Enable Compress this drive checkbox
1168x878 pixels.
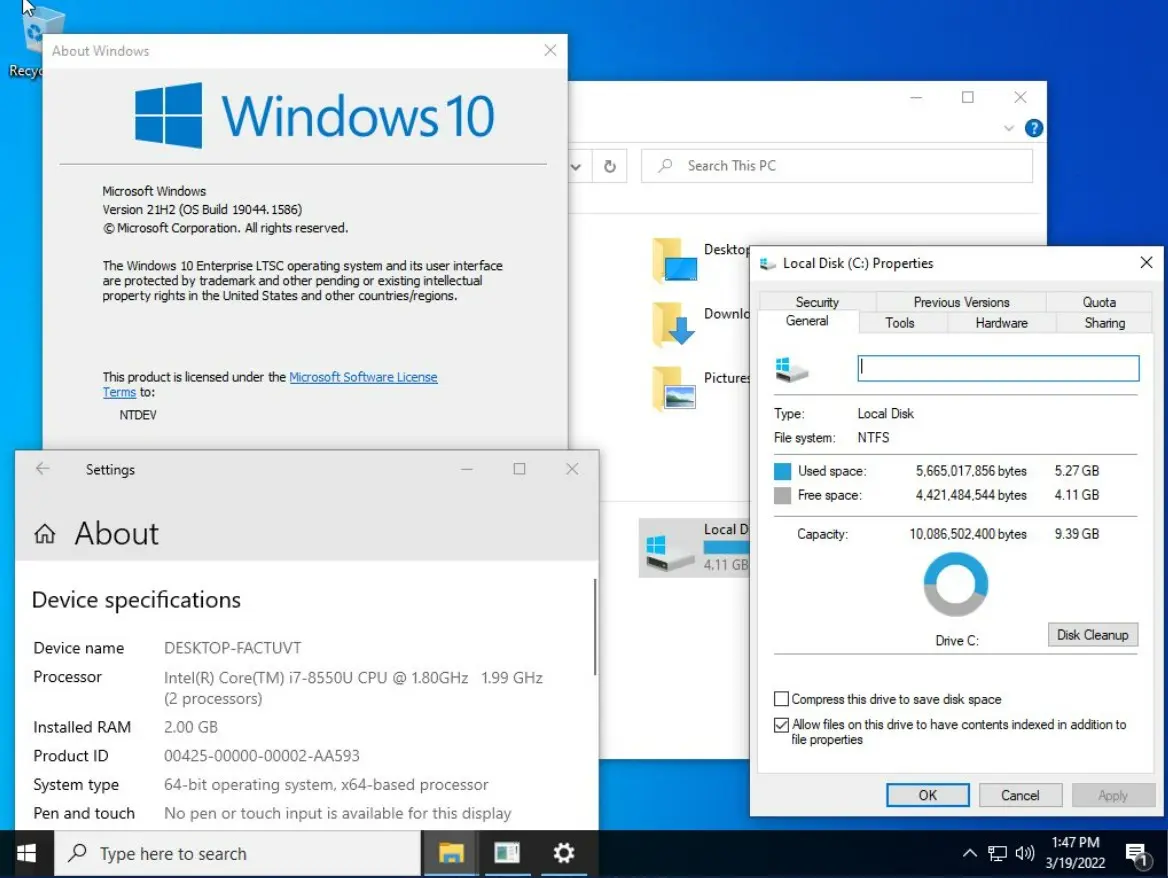[781, 699]
